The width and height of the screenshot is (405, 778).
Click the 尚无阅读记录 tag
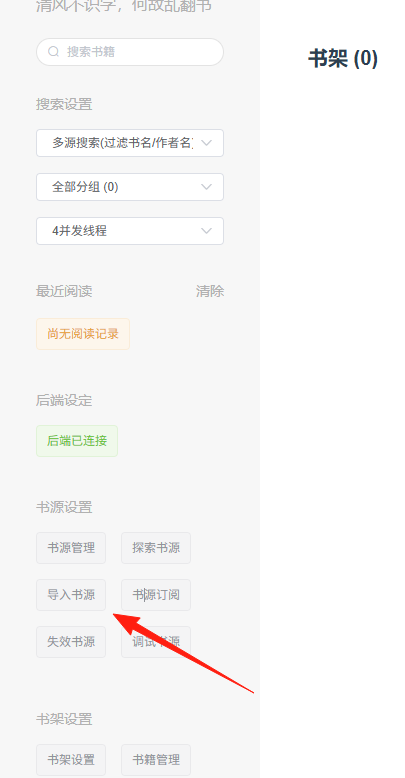point(83,334)
